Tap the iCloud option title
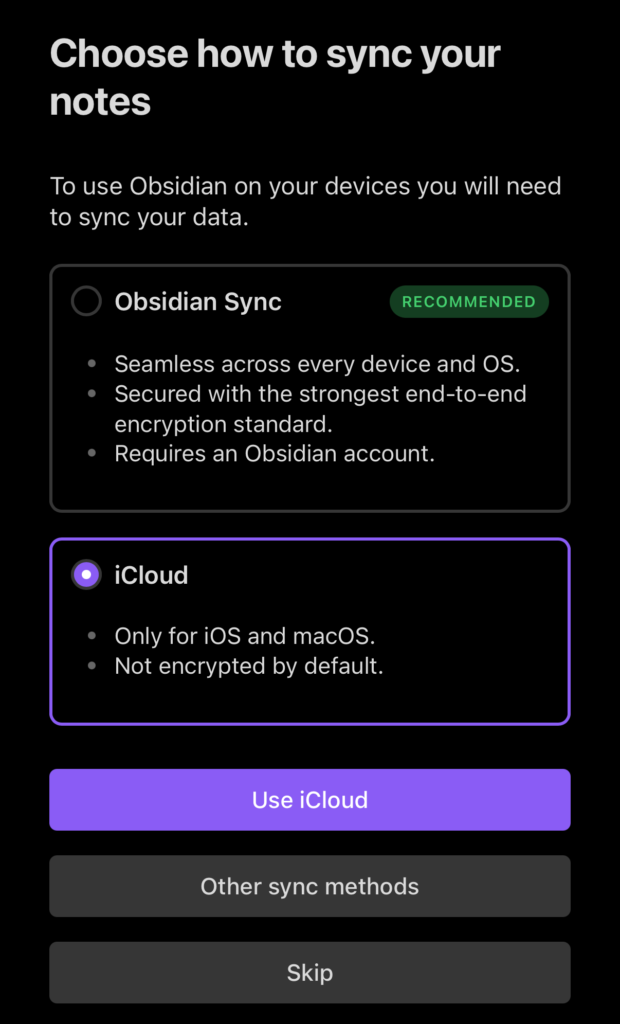Viewport: 620px width, 1024px height. tap(152, 575)
